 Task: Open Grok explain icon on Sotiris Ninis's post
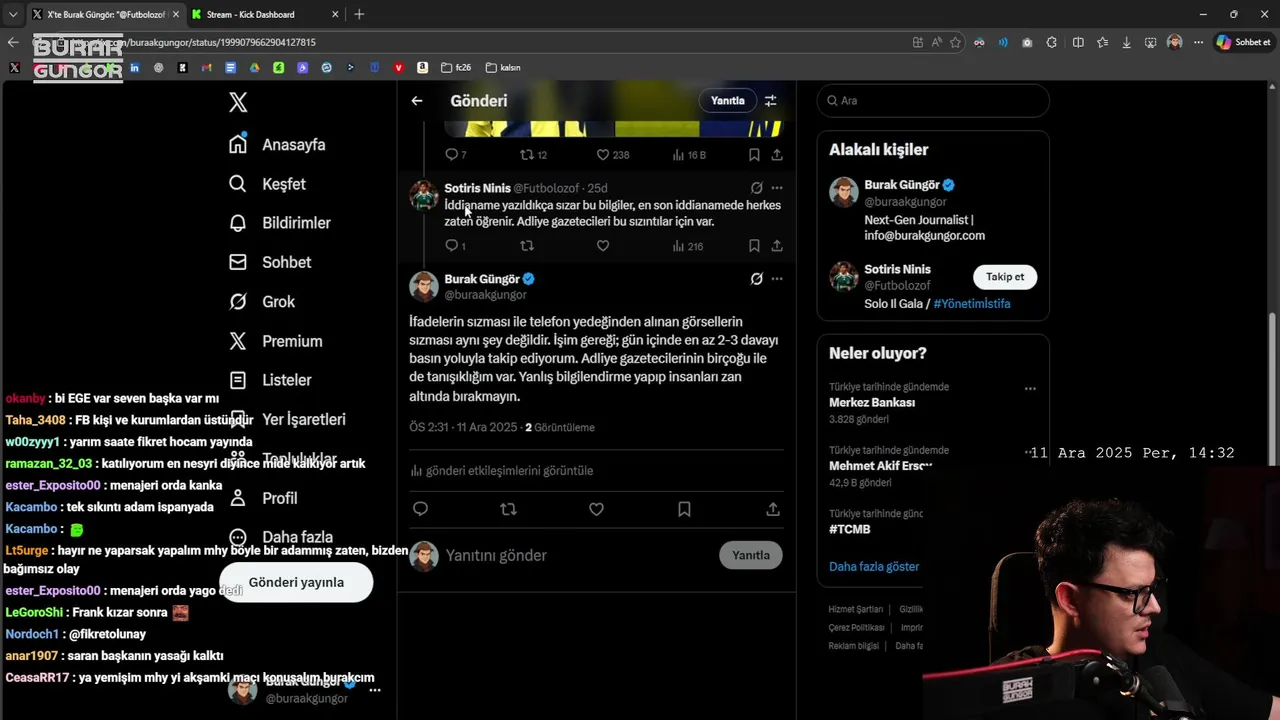tap(757, 188)
